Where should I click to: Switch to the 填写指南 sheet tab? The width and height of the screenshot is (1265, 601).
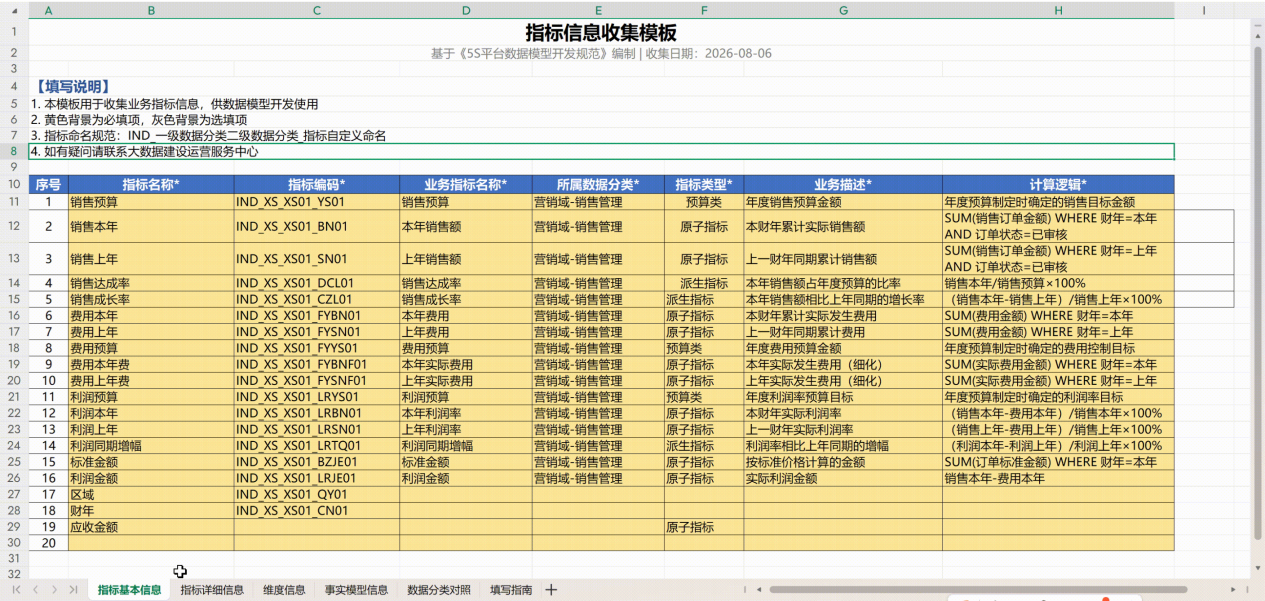[x=511, y=590]
